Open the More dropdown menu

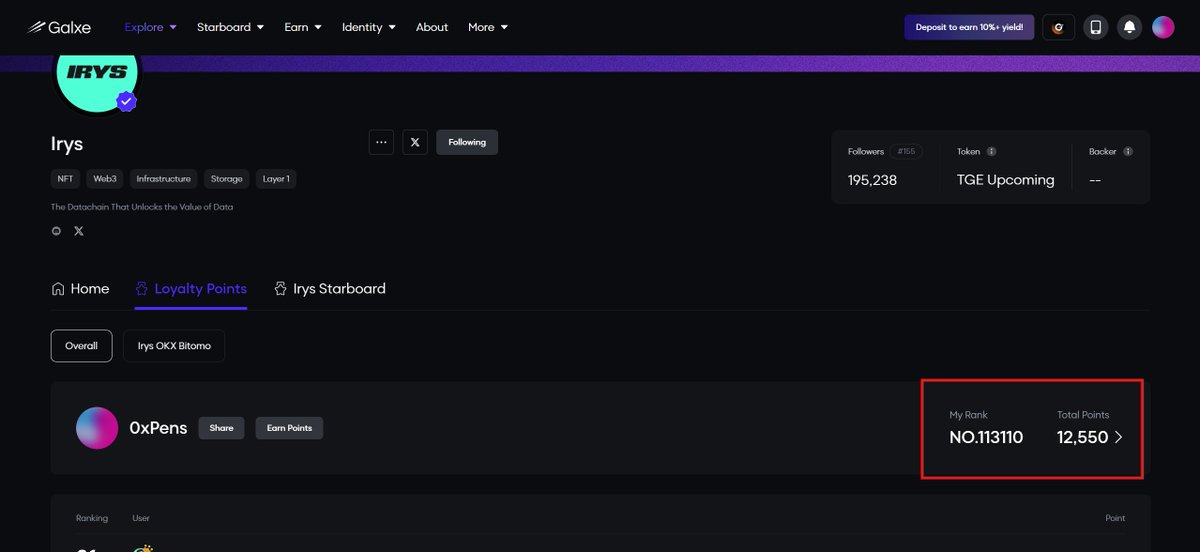pyautogui.click(x=488, y=27)
